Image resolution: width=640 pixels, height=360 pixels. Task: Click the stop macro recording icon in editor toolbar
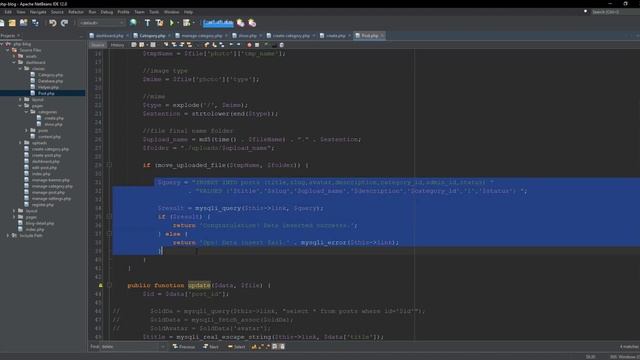(257, 45)
